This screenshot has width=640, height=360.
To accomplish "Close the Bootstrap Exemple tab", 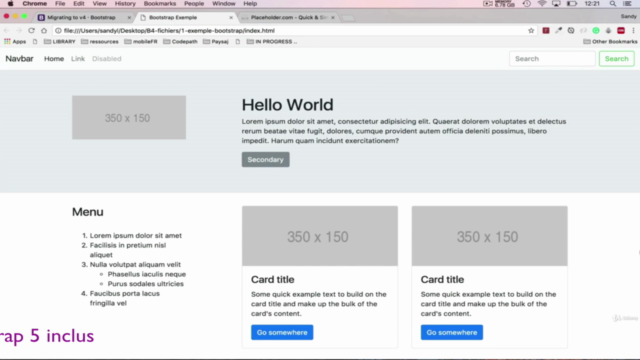I will pyautogui.click(x=231, y=18).
